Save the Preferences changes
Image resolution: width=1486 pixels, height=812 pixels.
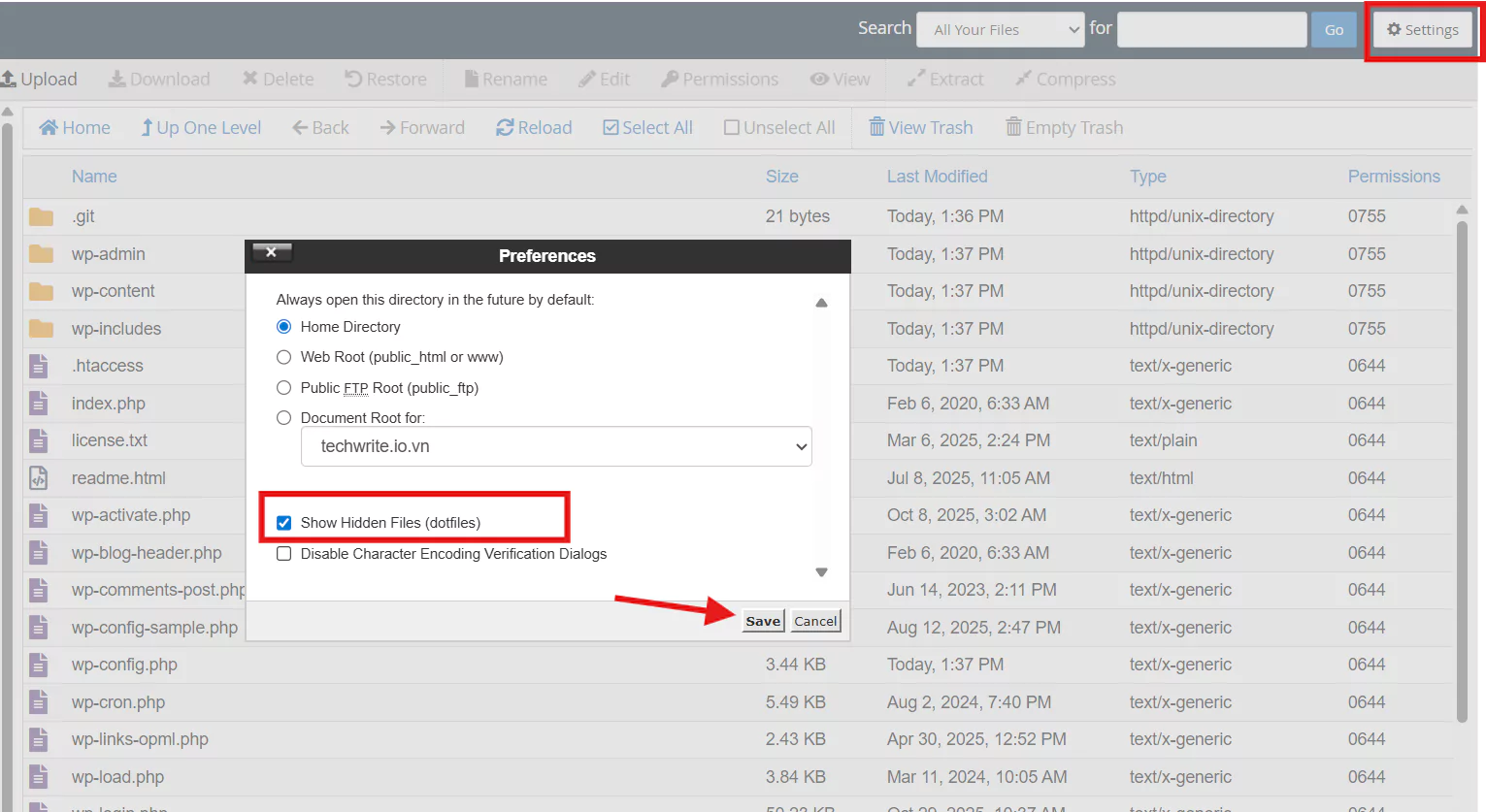pyautogui.click(x=763, y=621)
